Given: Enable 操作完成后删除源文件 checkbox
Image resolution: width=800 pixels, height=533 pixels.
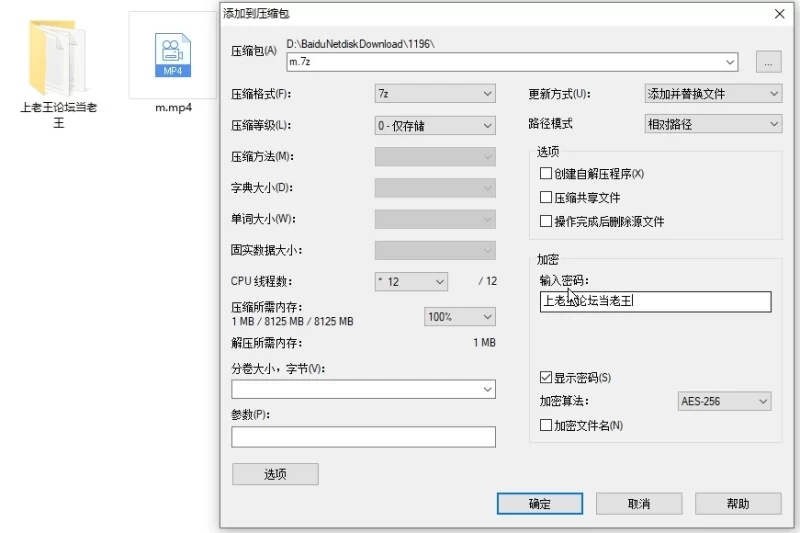Looking at the screenshot, I should pyautogui.click(x=545, y=221).
